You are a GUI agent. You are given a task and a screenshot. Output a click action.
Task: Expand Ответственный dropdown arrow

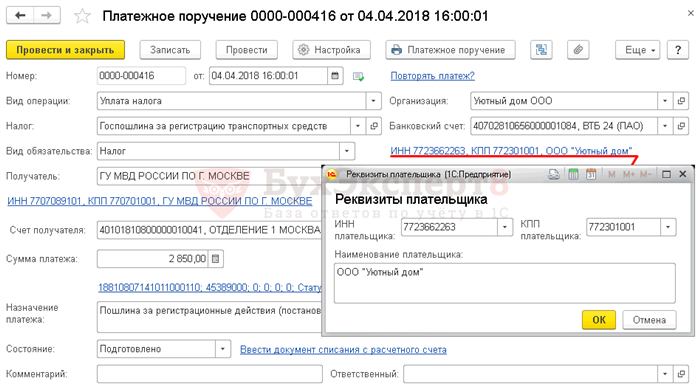[665, 374]
